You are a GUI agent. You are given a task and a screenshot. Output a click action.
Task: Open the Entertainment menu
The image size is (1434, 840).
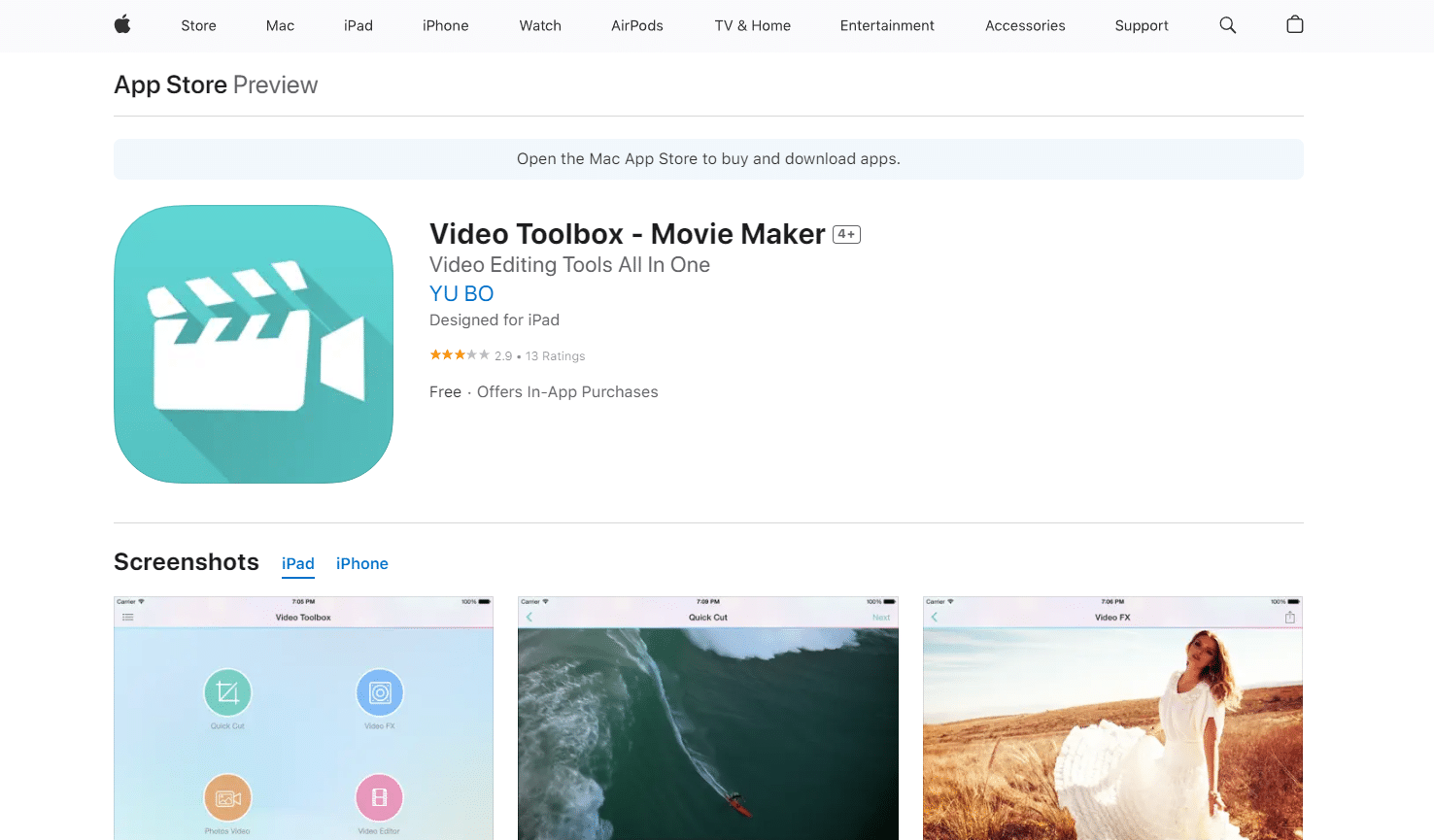pos(887,25)
